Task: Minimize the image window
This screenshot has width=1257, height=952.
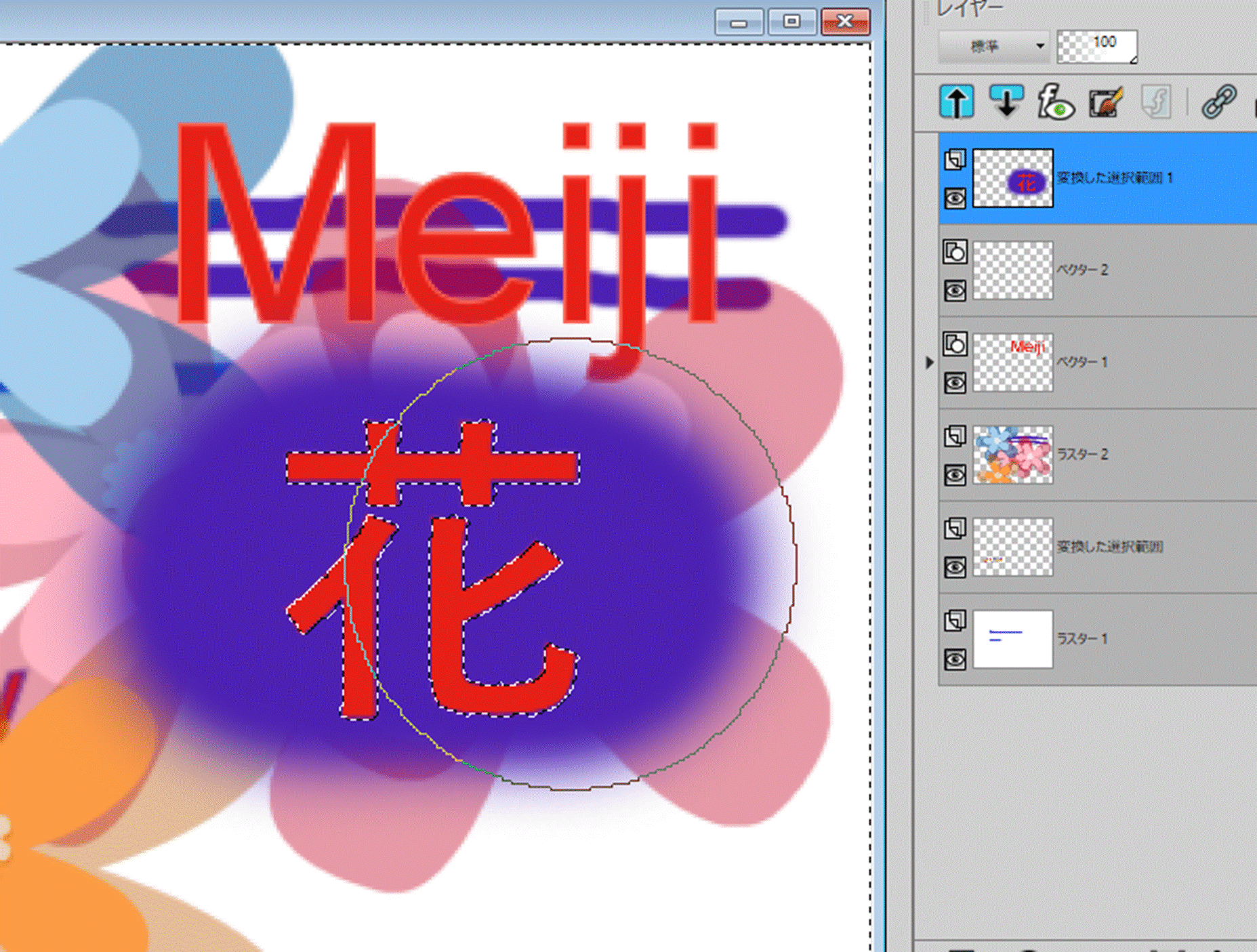Action: pos(739,22)
